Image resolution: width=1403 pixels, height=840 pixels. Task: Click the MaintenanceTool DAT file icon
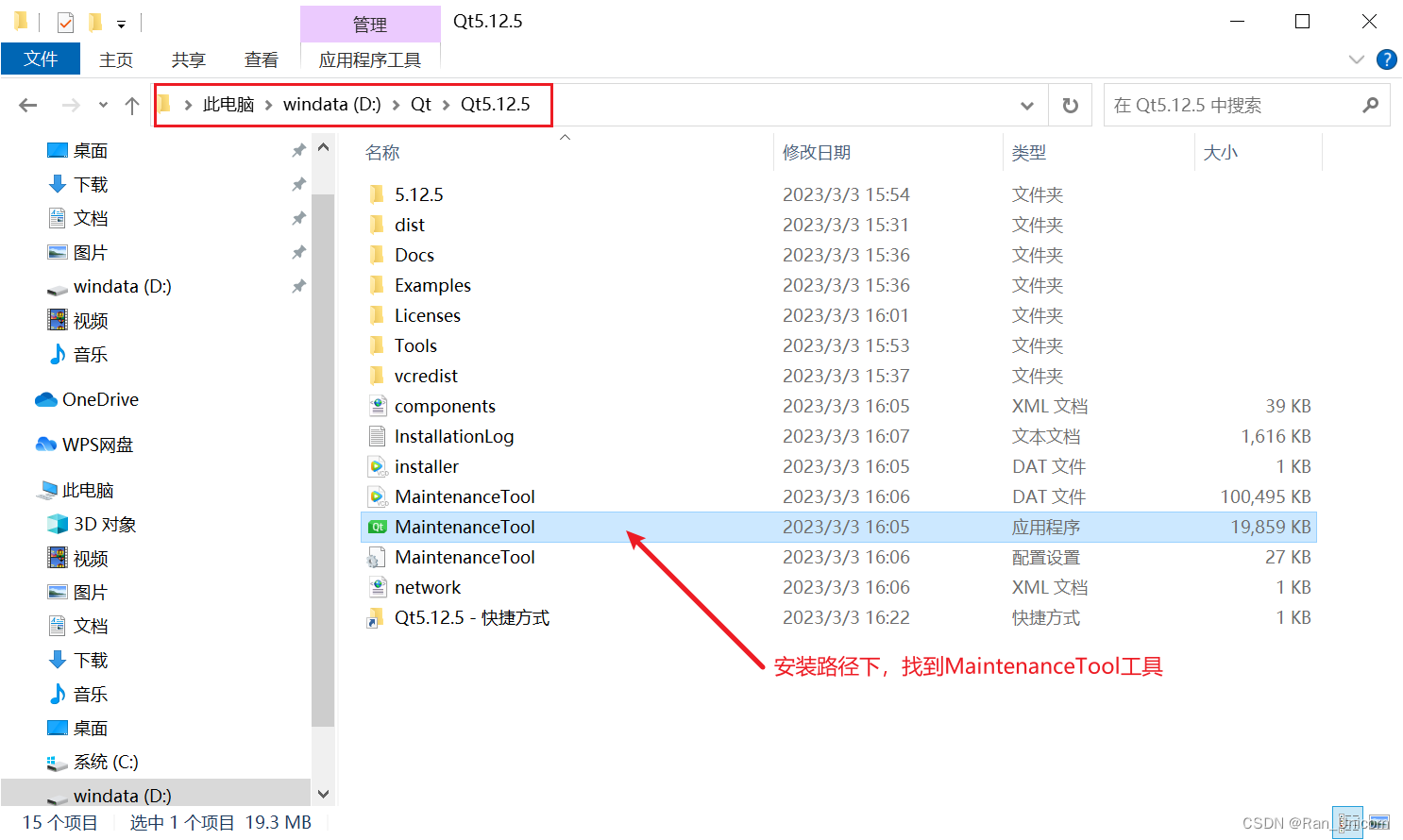tap(378, 496)
